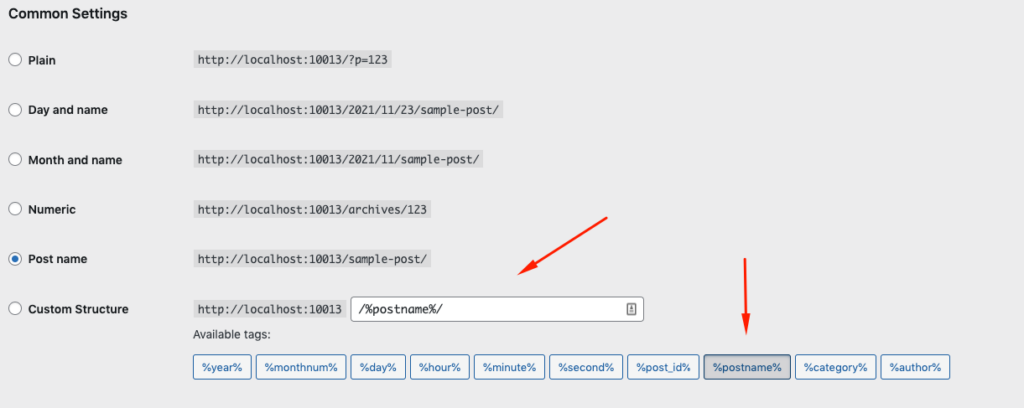Add the %day% tag
Viewport: 1024px width, 408px height.
point(378,367)
